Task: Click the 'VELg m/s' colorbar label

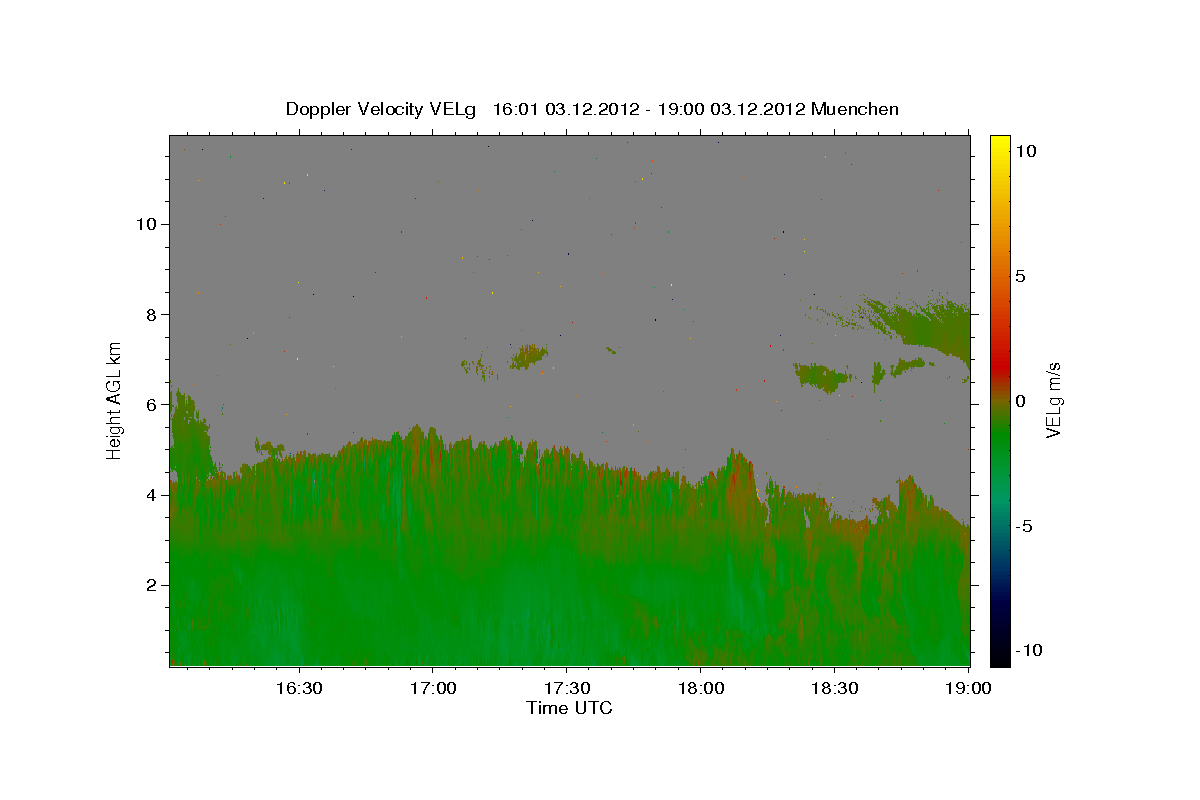Action: click(x=1053, y=398)
